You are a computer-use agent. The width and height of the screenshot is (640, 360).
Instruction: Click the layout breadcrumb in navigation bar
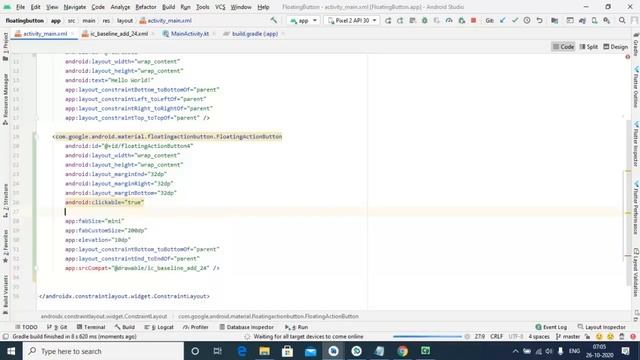[x=124, y=20]
